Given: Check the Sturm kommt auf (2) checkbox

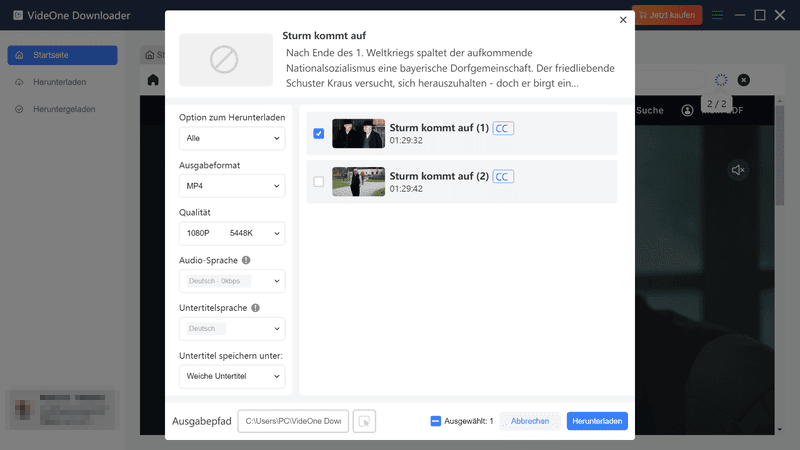Looking at the screenshot, I should 318,182.
